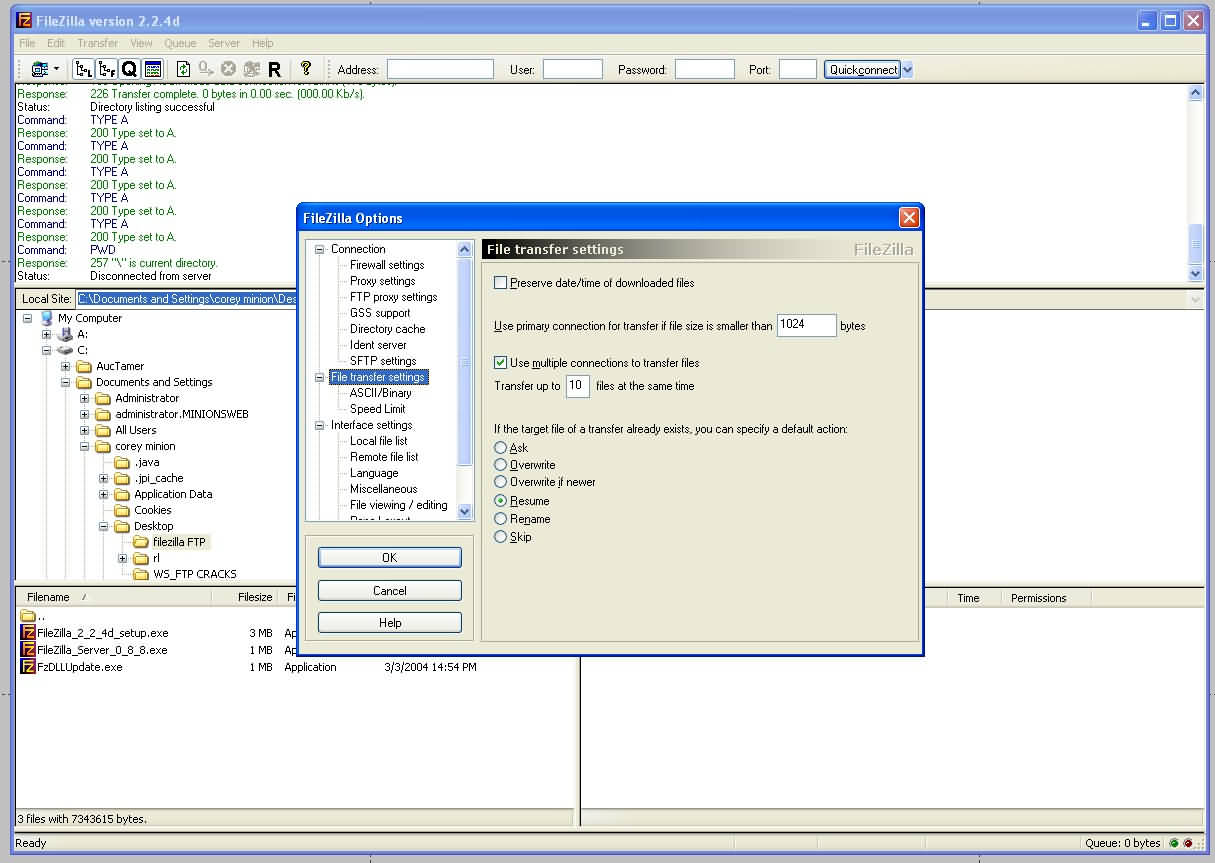
Task: Expand the administrator.MINIONSWEB folder node
Action: tap(85, 414)
